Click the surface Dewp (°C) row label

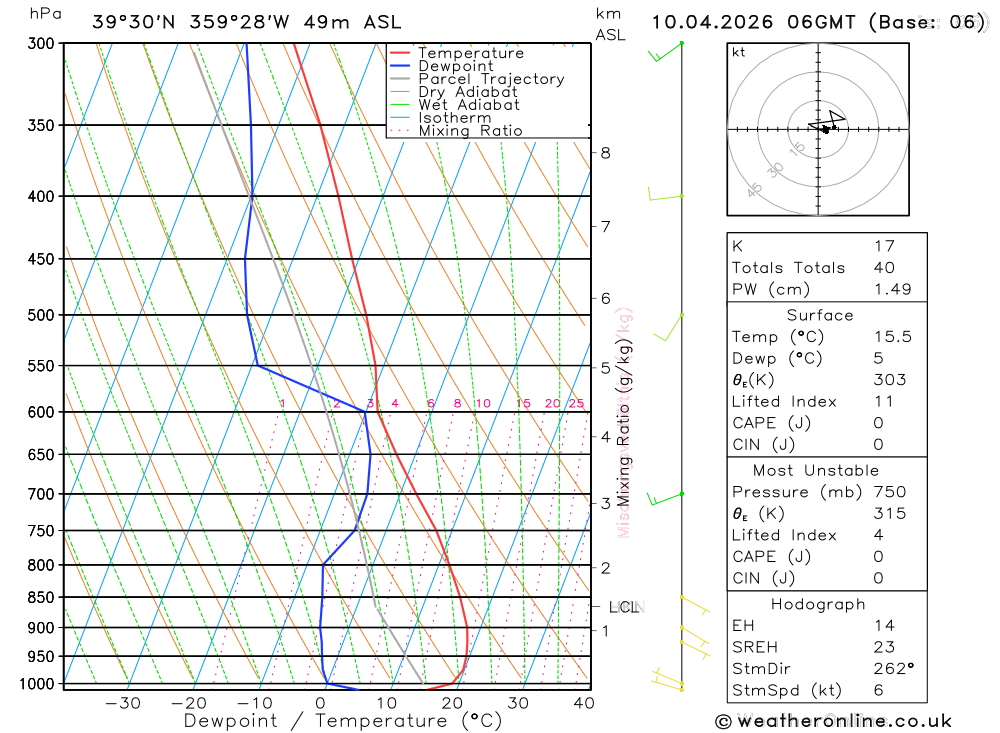tap(777, 359)
